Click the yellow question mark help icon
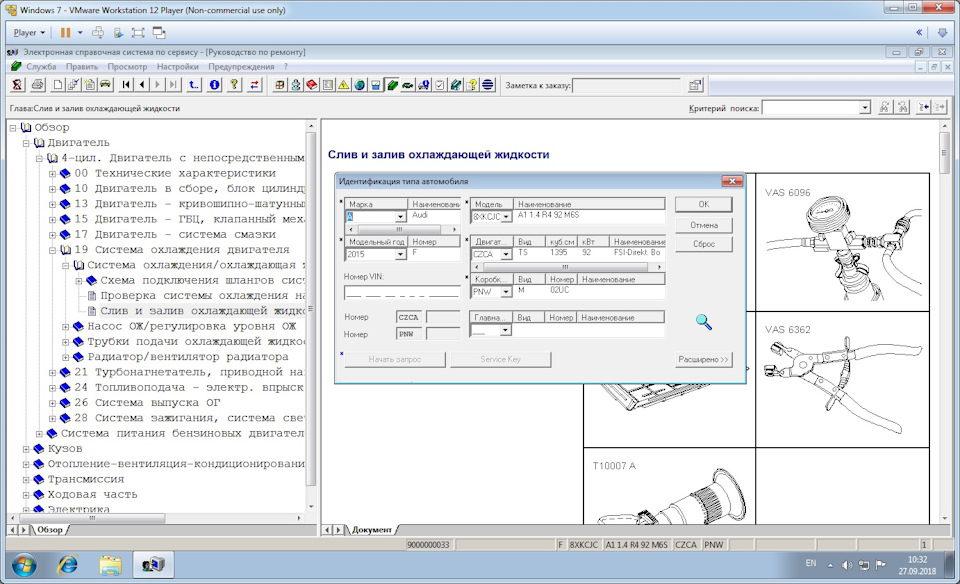 point(234,85)
